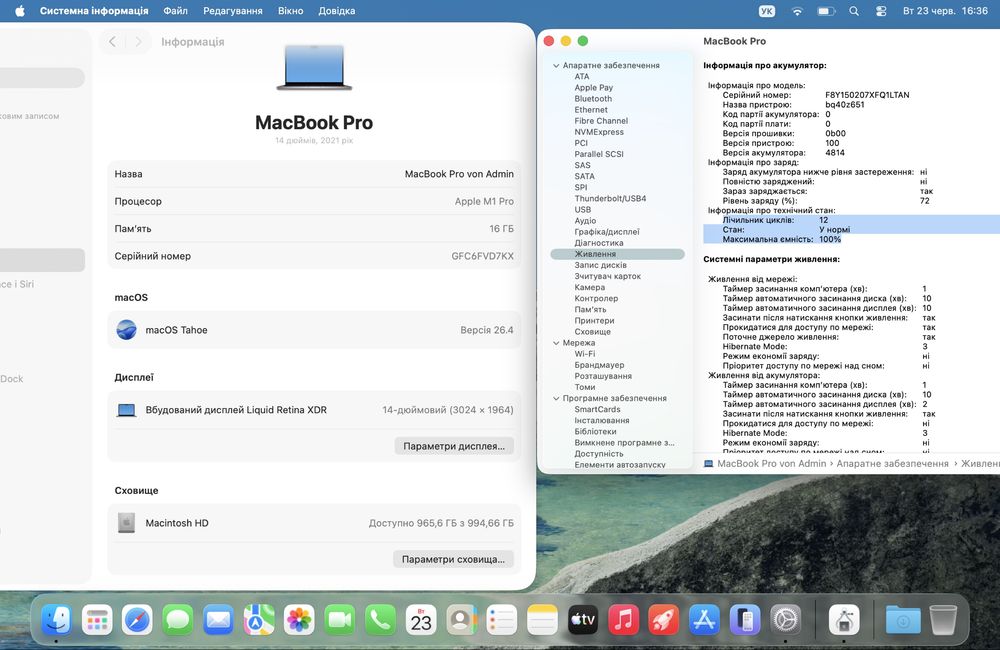Open the Apple menu

click(x=20, y=11)
